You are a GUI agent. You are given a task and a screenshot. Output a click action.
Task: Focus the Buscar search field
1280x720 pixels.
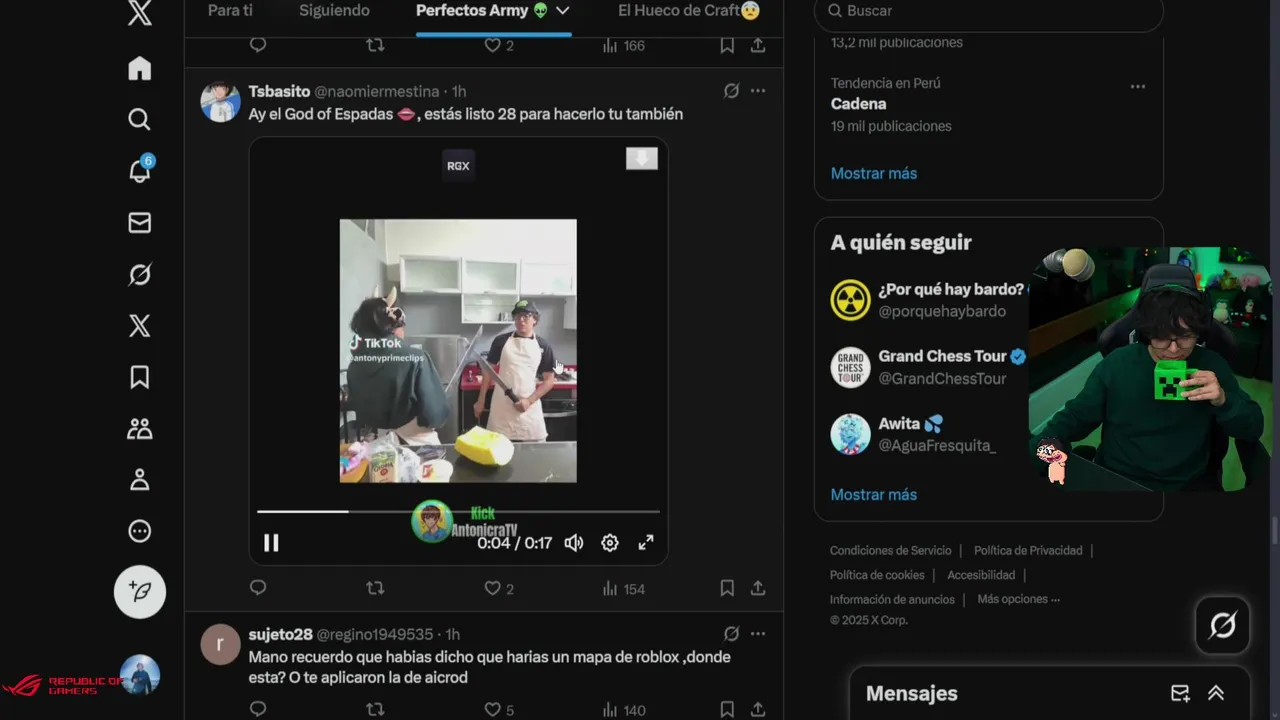pyautogui.click(x=989, y=12)
